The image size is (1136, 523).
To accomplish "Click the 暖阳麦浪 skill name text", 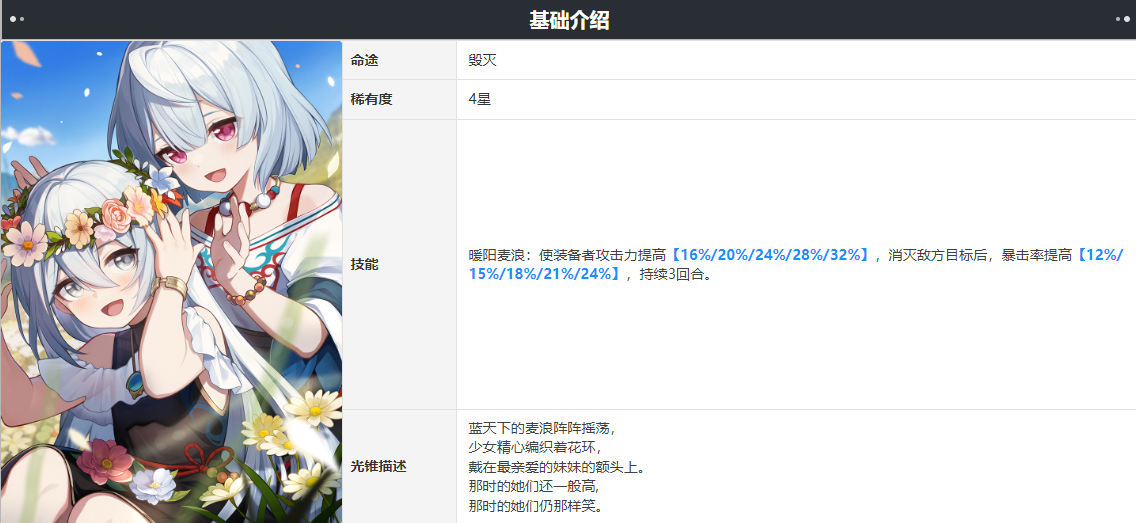I will (x=497, y=255).
